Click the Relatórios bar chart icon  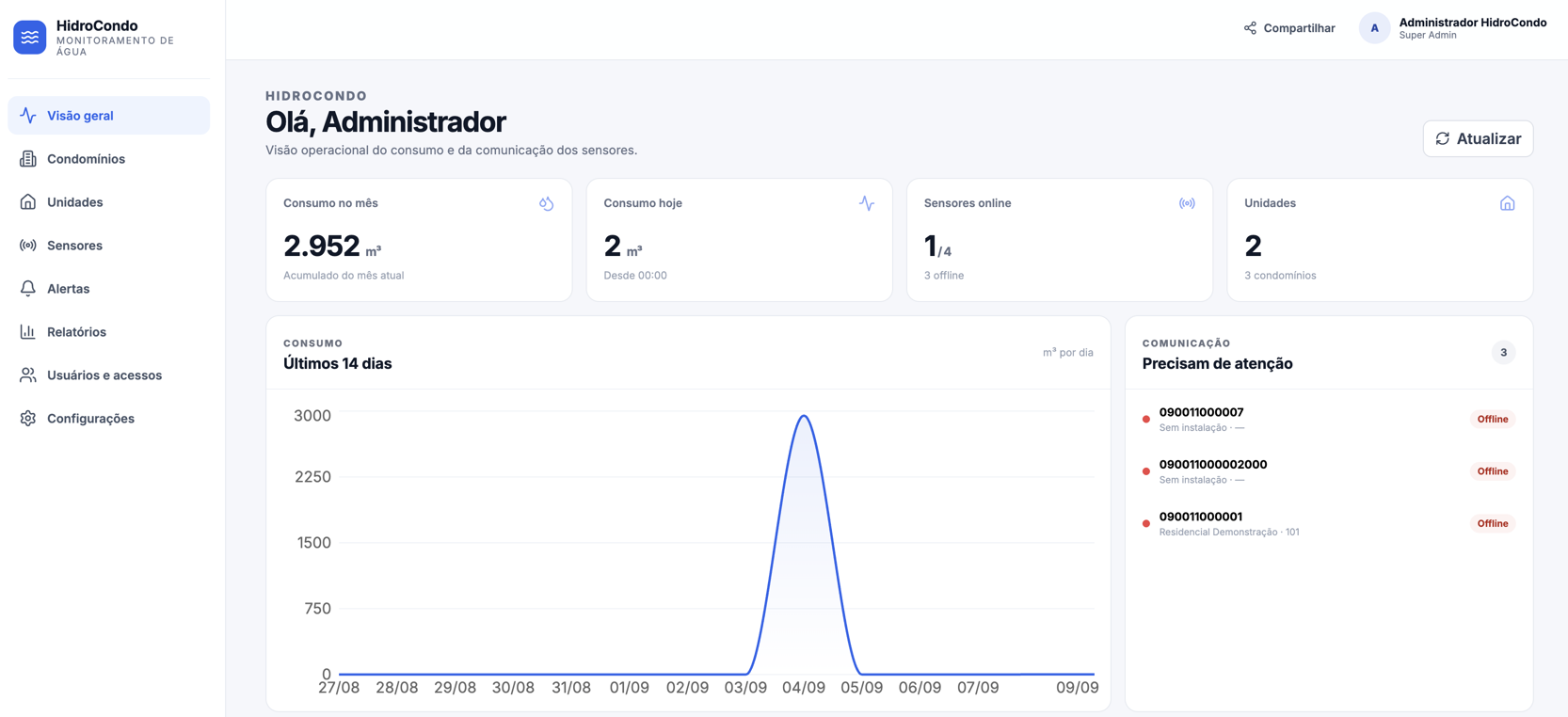click(28, 332)
